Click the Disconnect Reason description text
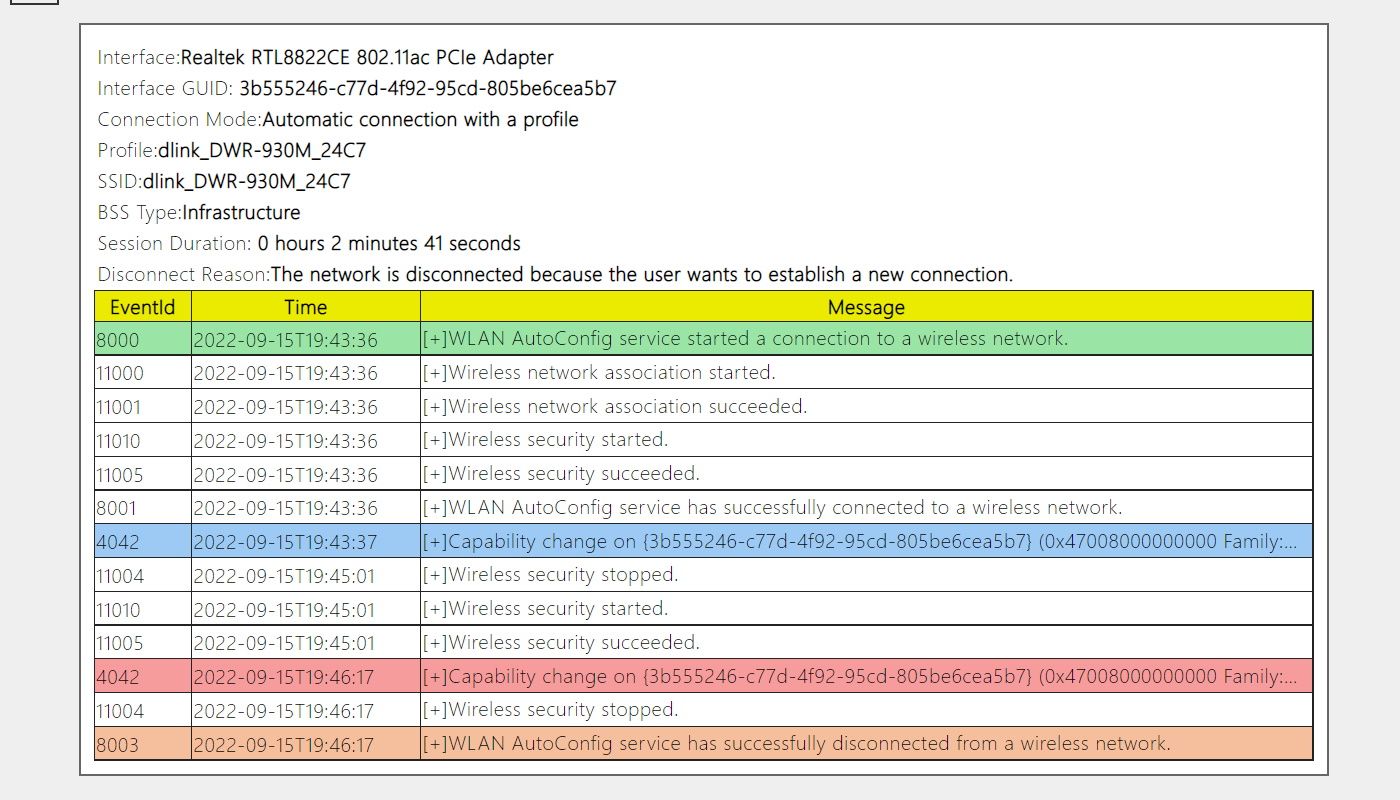 point(642,275)
